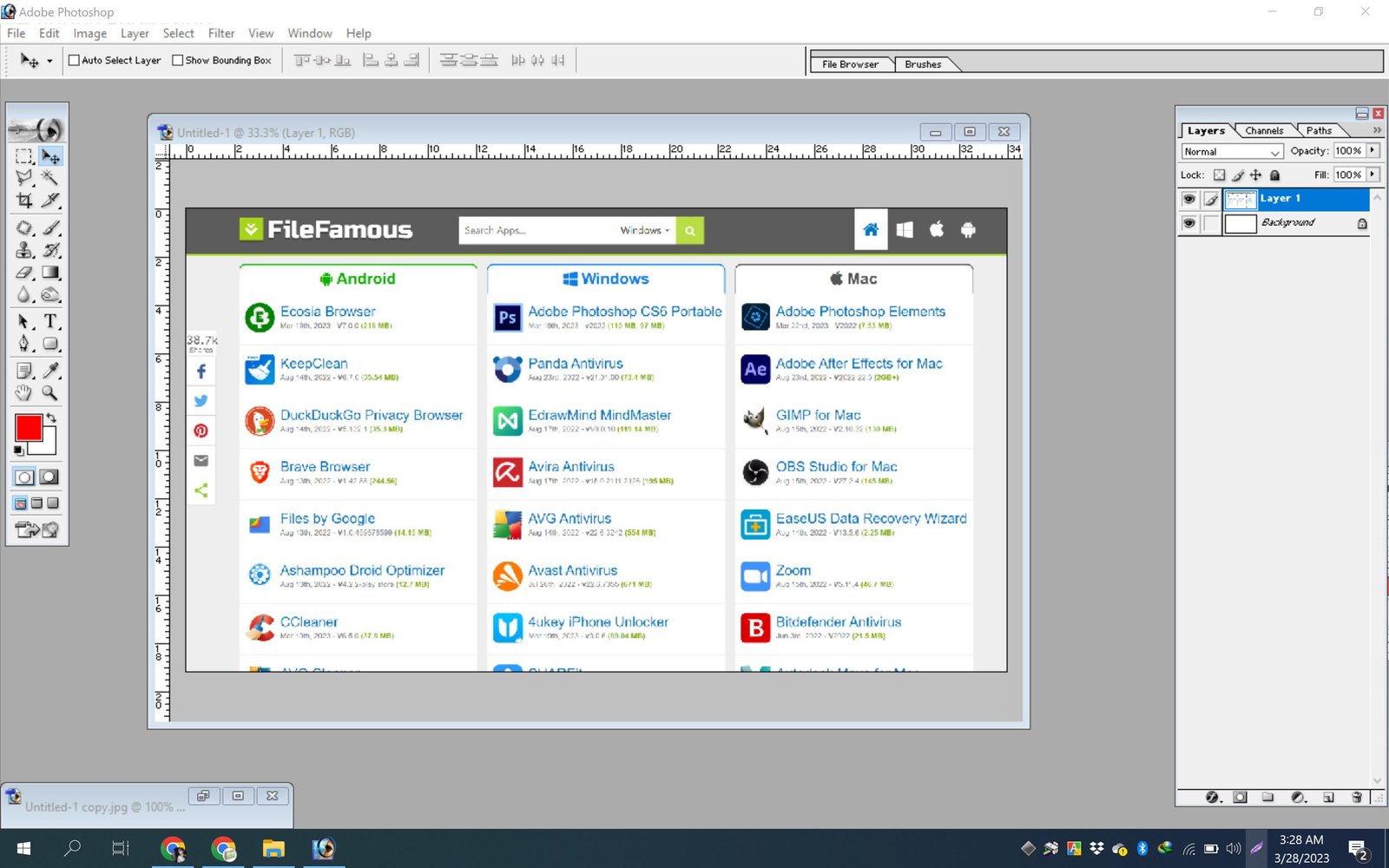The image size is (1389, 868).
Task: Select the Type tool
Action: pyautogui.click(x=50, y=321)
